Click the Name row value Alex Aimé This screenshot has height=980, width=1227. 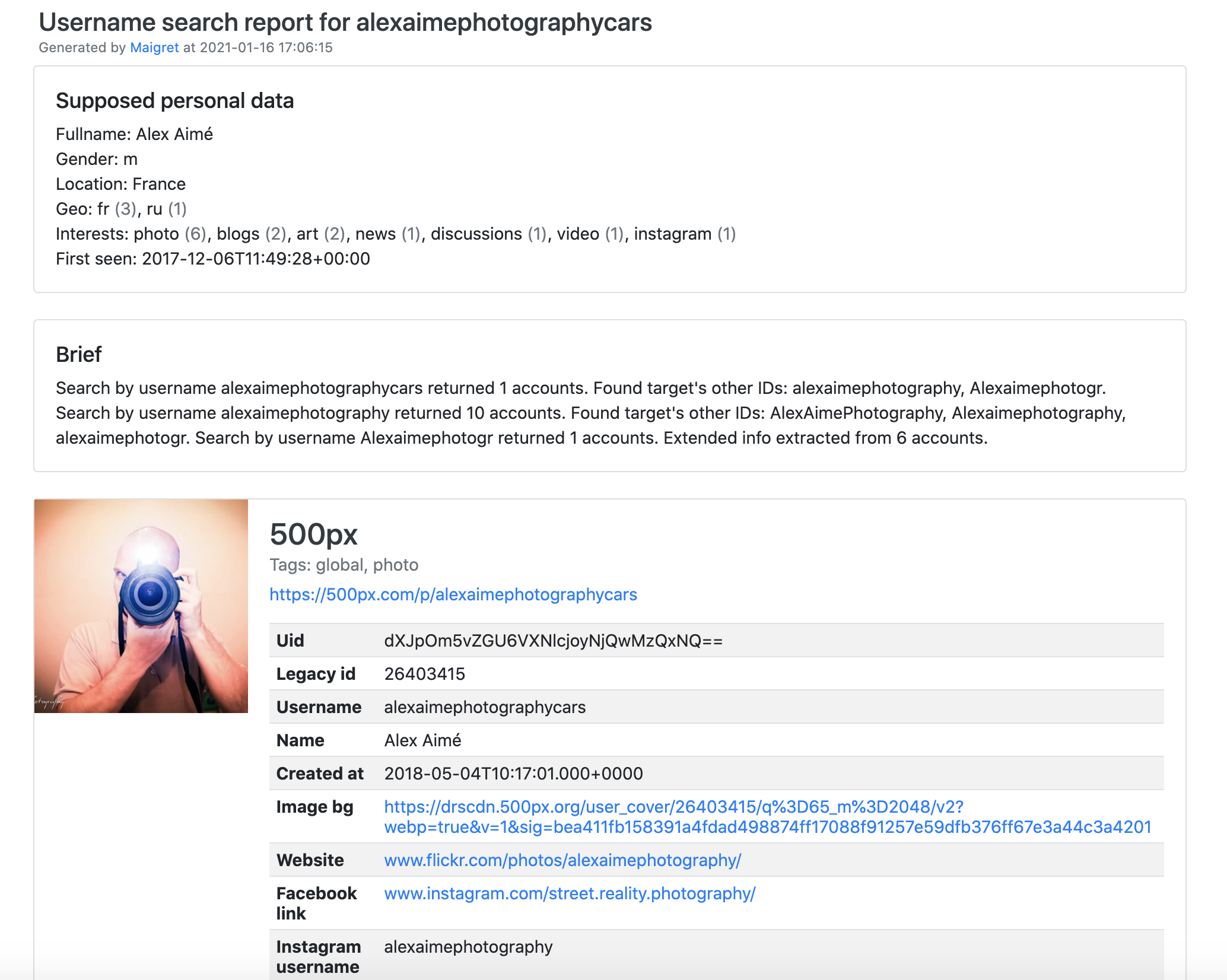tap(422, 740)
